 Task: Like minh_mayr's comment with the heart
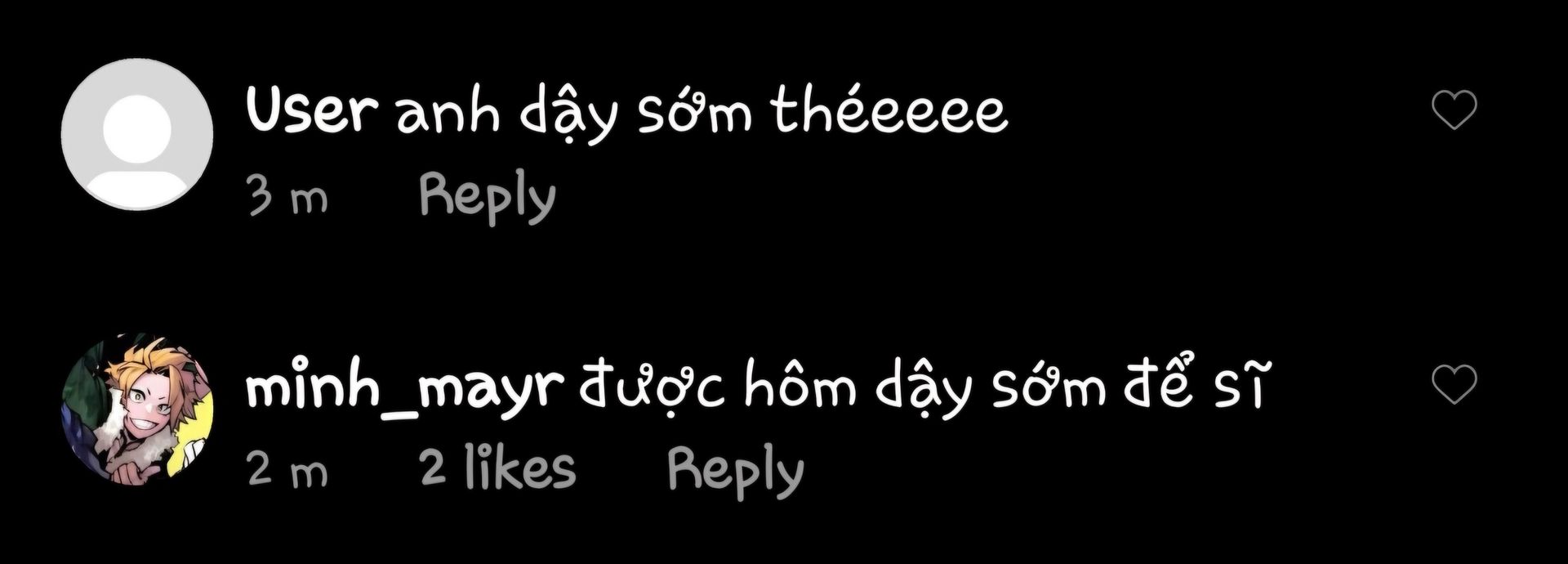(x=1454, y=385)
